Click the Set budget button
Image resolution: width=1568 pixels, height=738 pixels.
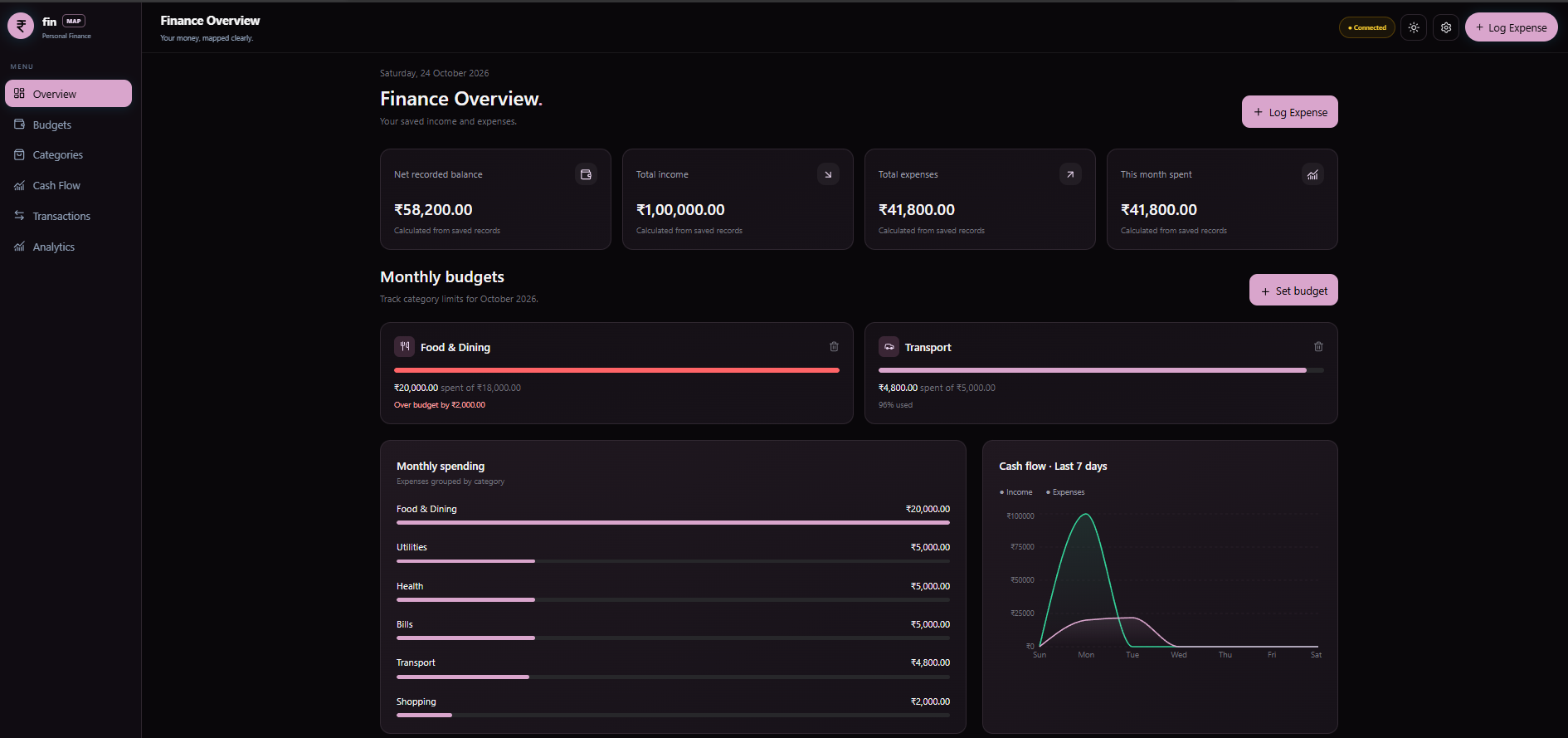pos(1293,291)
